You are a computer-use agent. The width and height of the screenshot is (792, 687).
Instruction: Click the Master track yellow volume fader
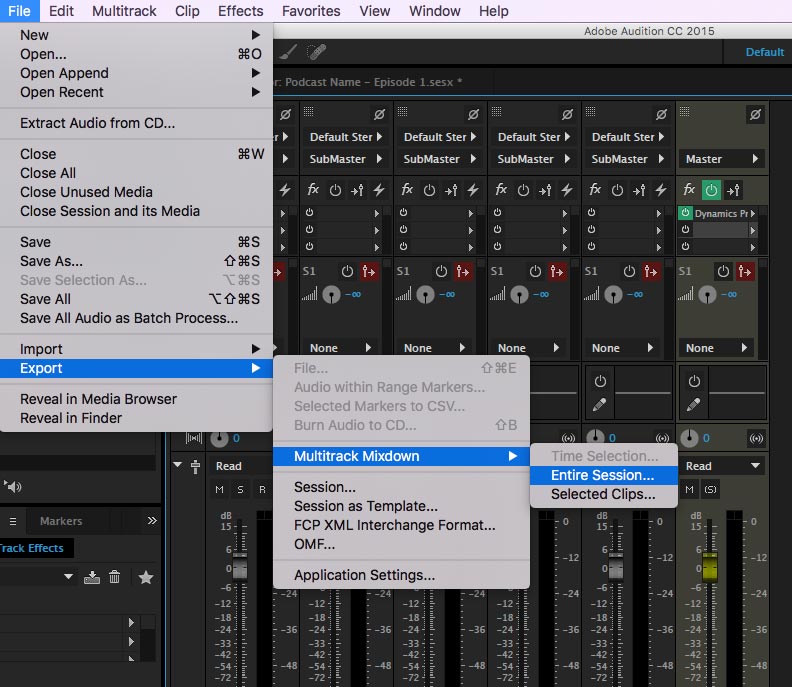click(709, 567)
